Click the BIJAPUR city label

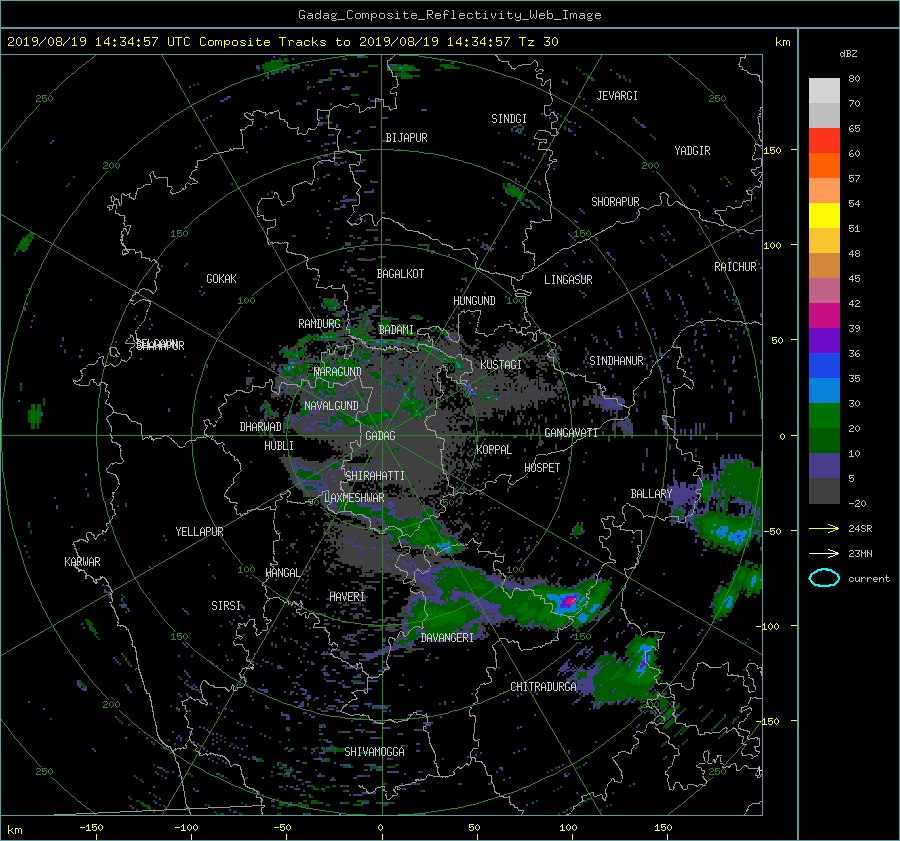pyautogui.click(x=406, y=138)
